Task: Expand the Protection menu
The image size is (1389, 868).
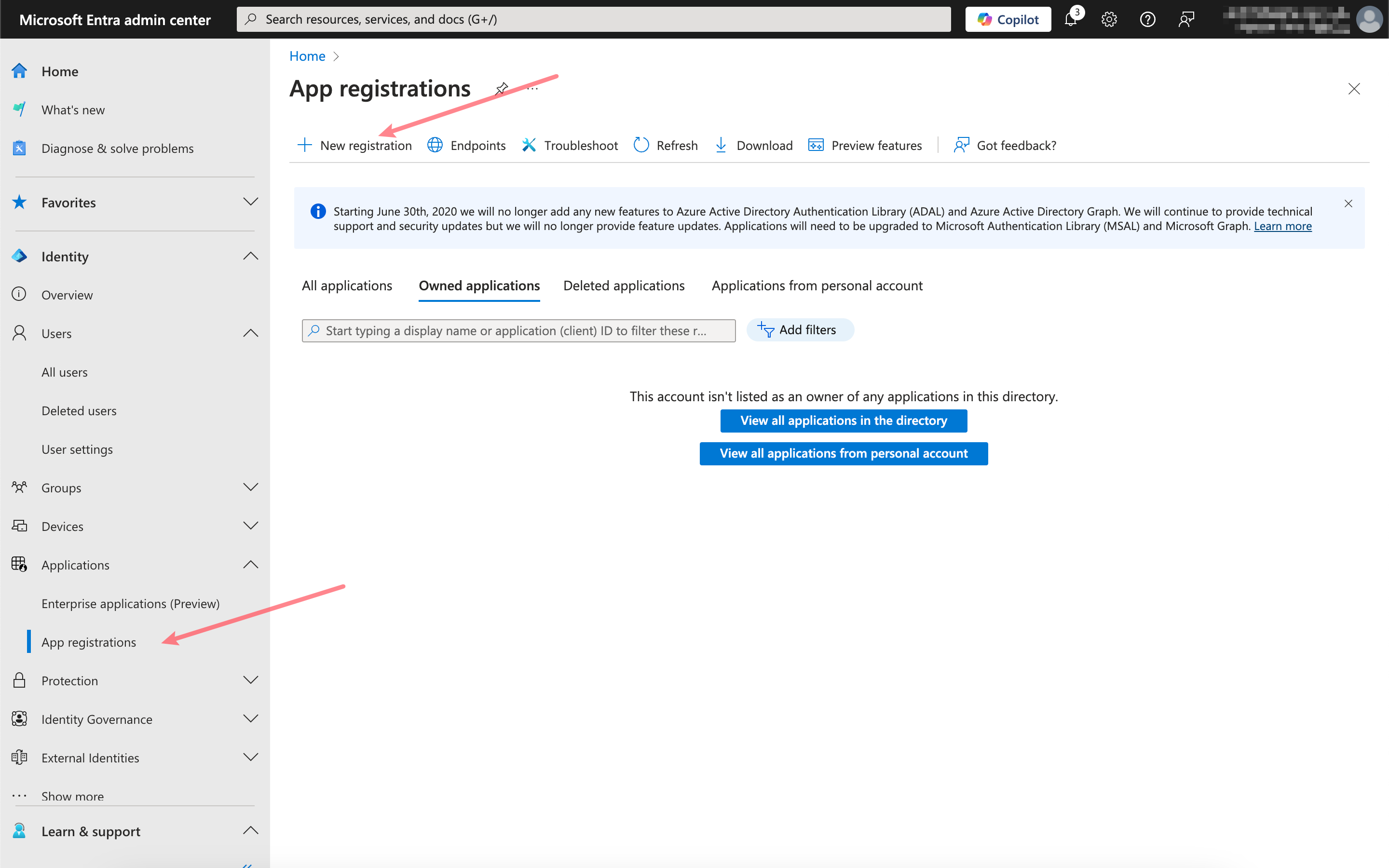Action: click(250, 680)
